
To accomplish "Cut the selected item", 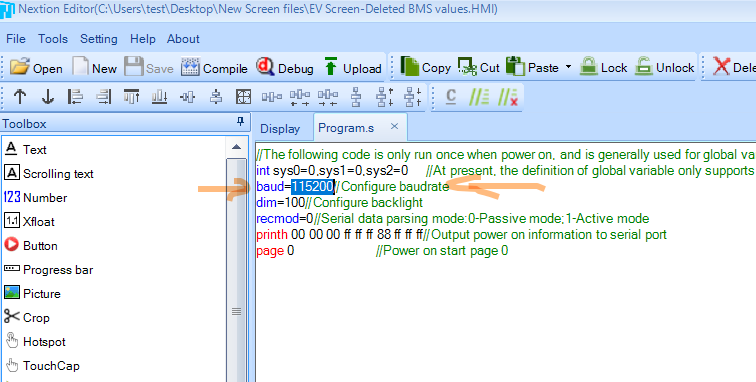I will (478, 67).
